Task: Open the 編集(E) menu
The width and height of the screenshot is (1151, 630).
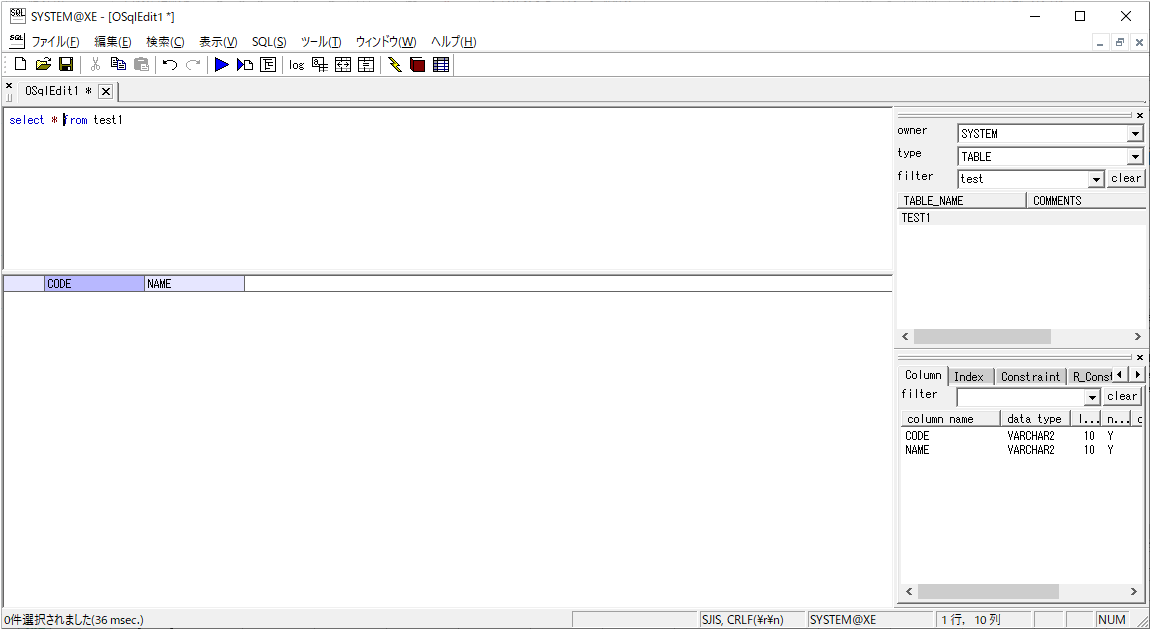Action: (x=112, y=42)
